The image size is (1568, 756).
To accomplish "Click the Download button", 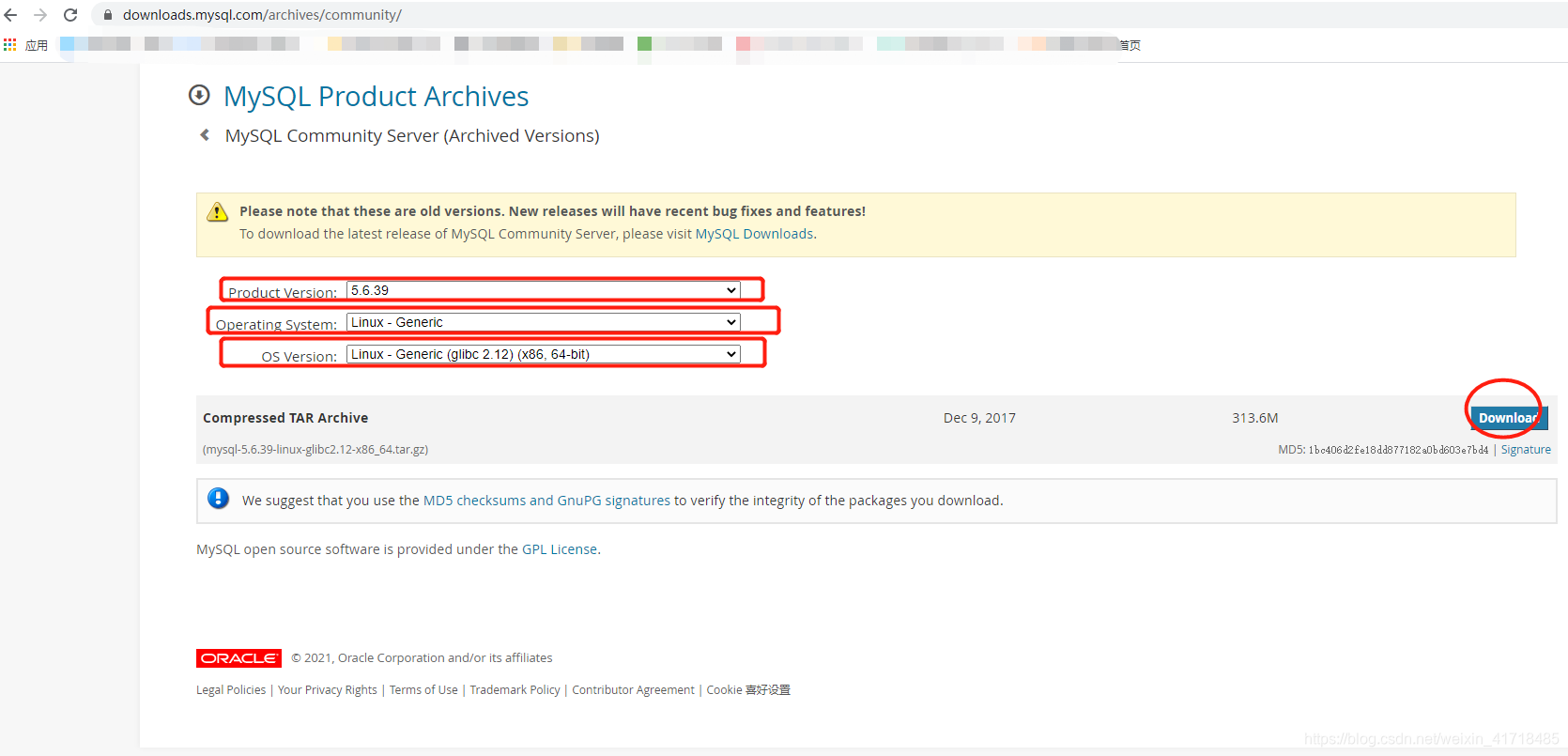I will [1508, 418].
